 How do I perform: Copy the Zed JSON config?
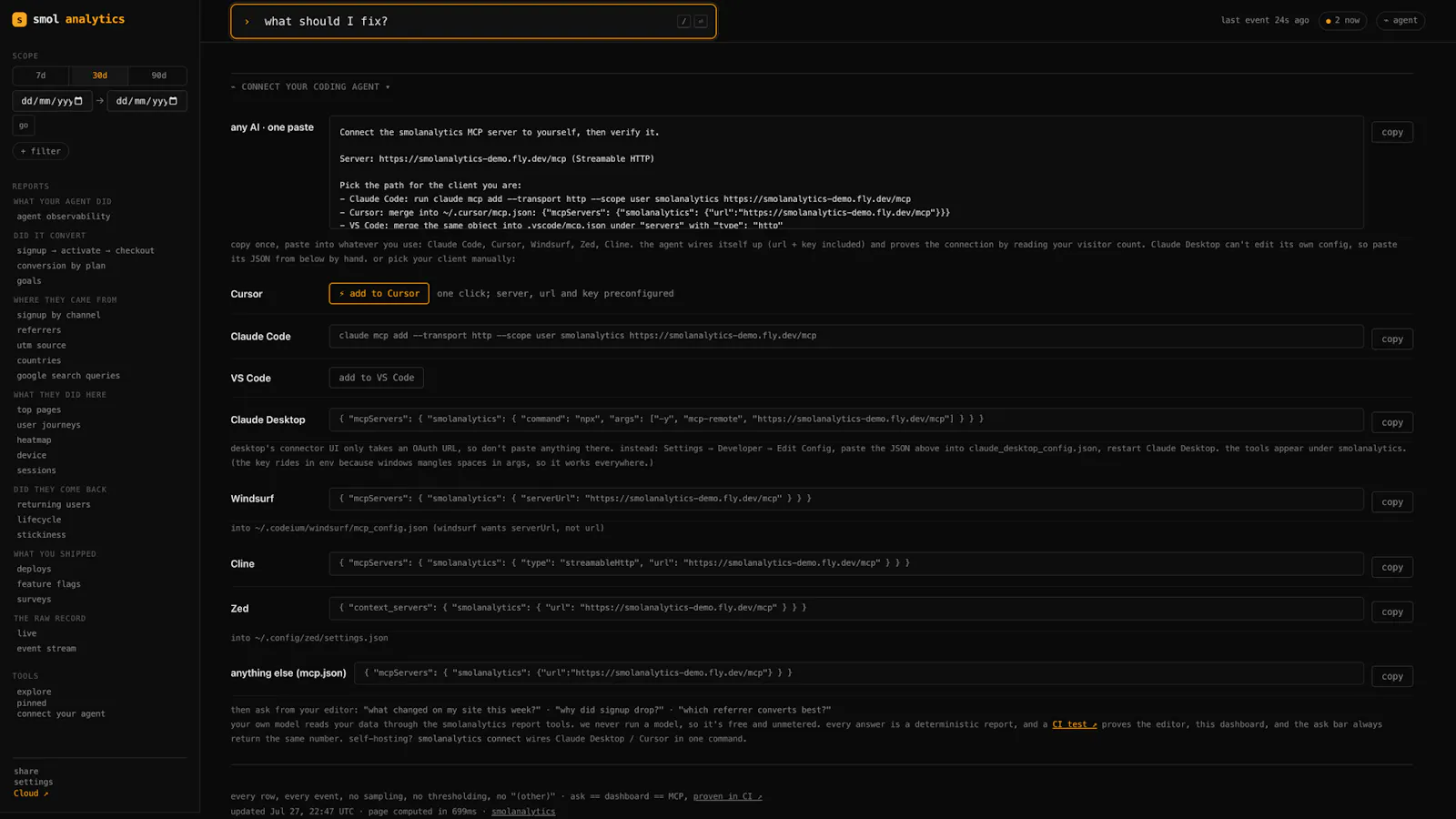tap(1392, 612)
